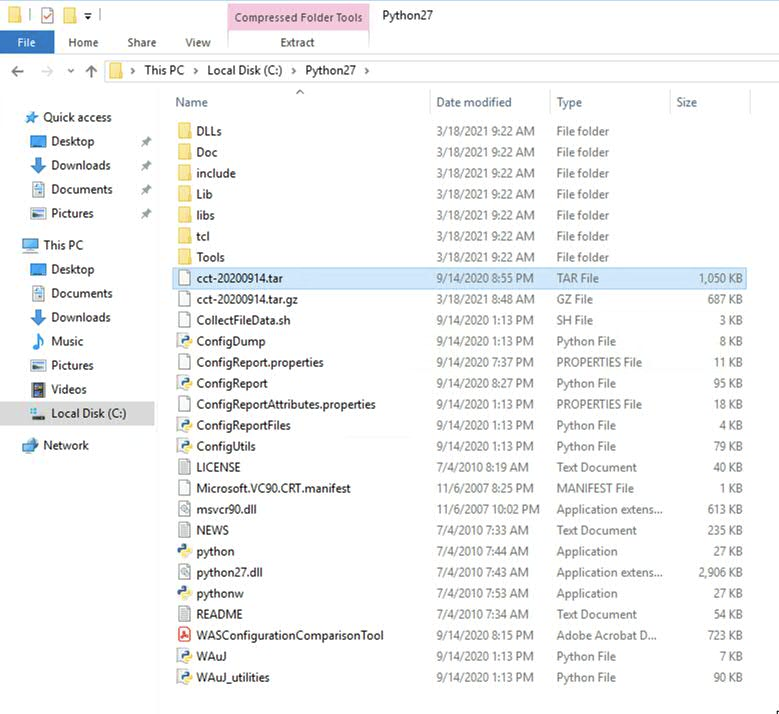Click the tcl folder icon
This screenshot has height=714, width=779.
(184, 236)
